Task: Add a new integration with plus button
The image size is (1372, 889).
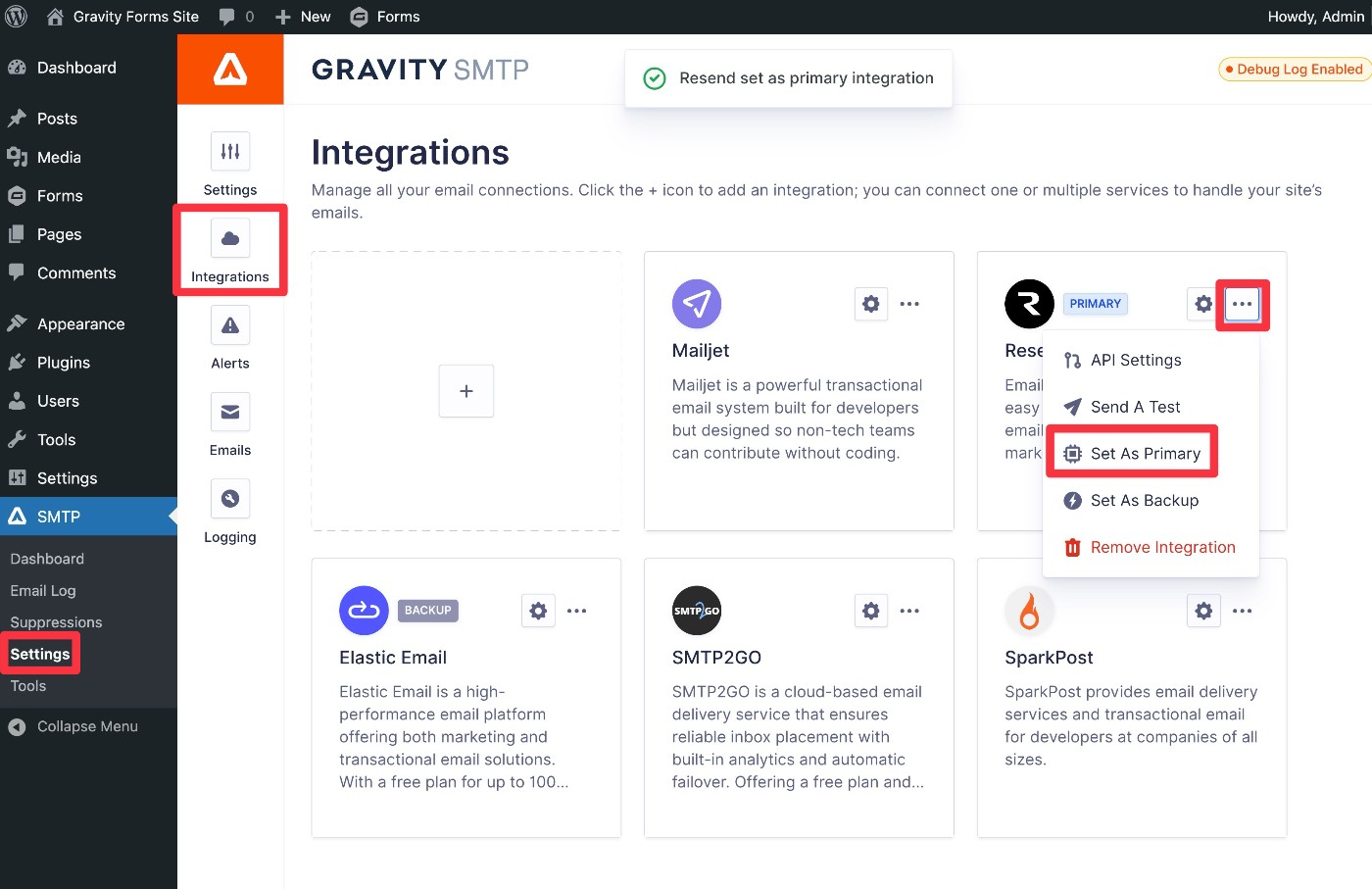Action: [x=466, y=391]
